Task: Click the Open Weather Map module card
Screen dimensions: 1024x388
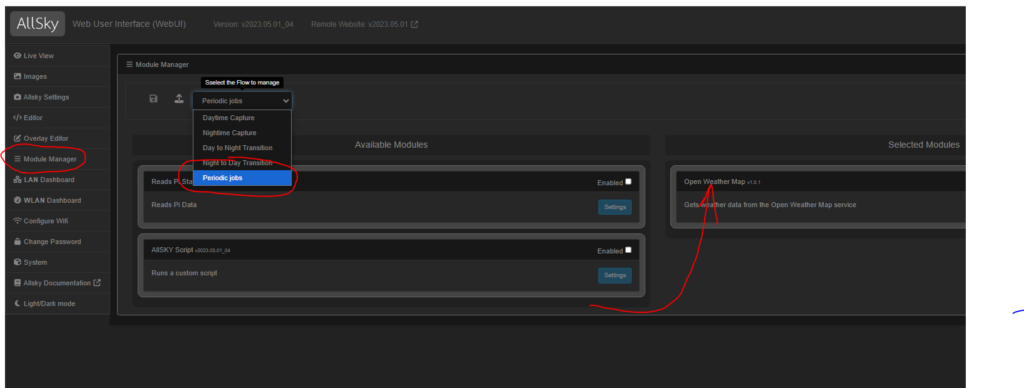Action: click(818, 197)
